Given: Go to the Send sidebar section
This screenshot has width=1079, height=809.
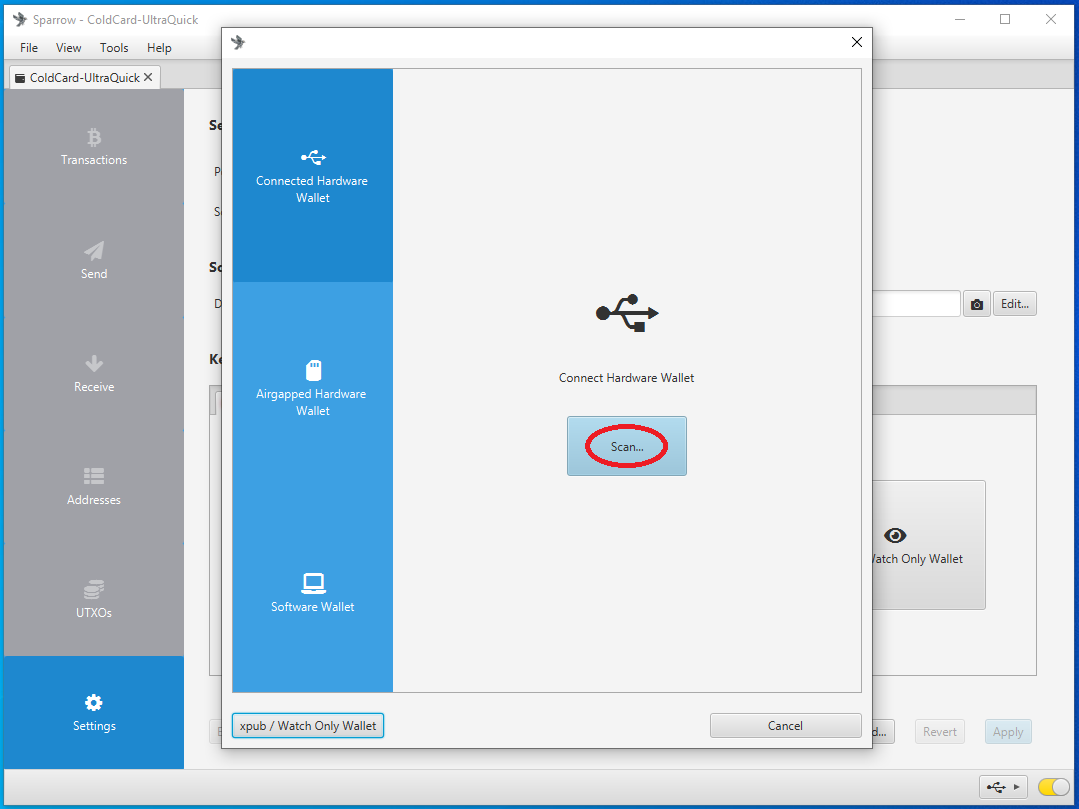Looking at the screenshot, I should click(94, 260).
